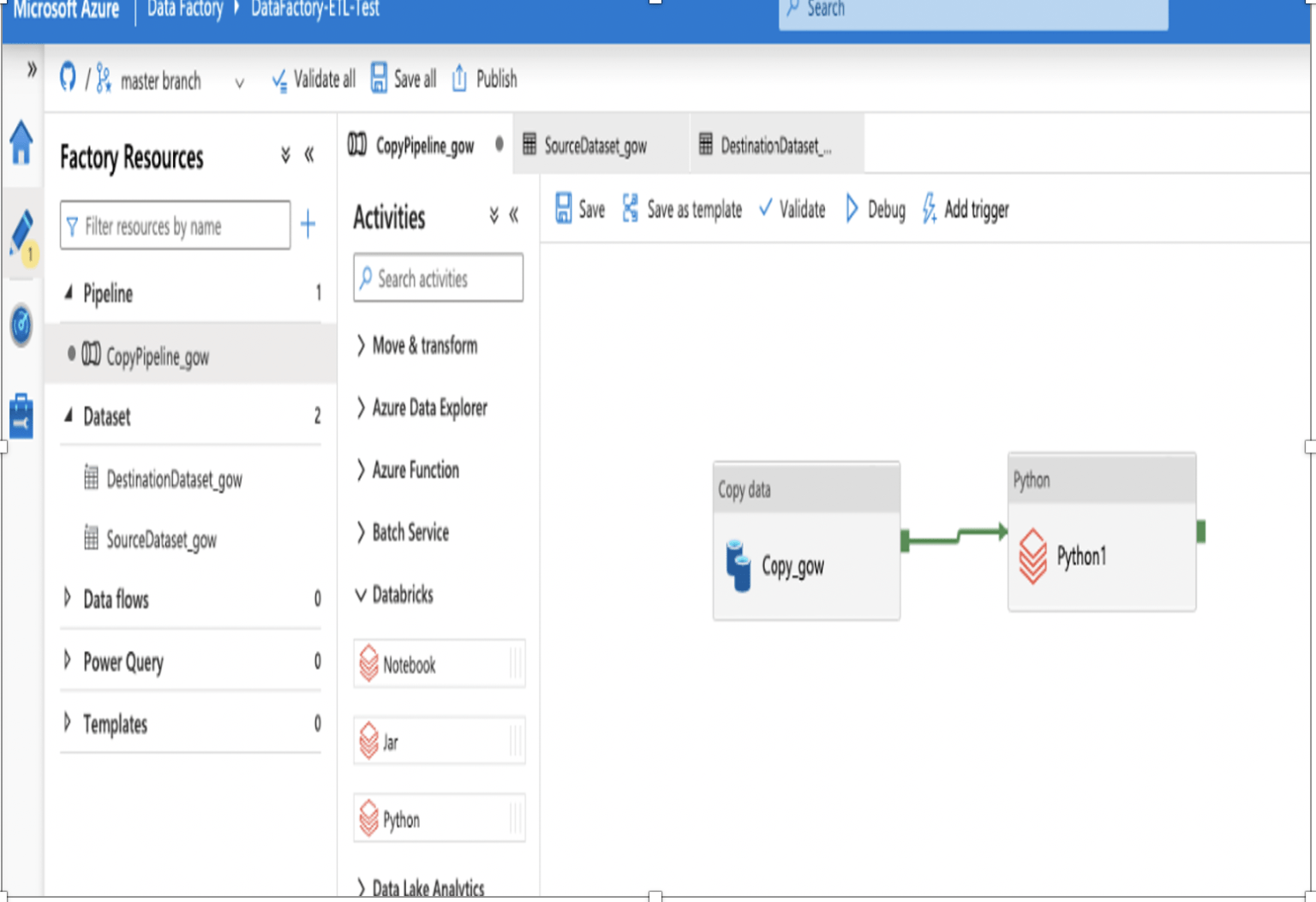This screenshot has height=902, width=1316.
Task: Collapse the Pipeline tree section
Action: pyautogui.click(x=69, y=293)
